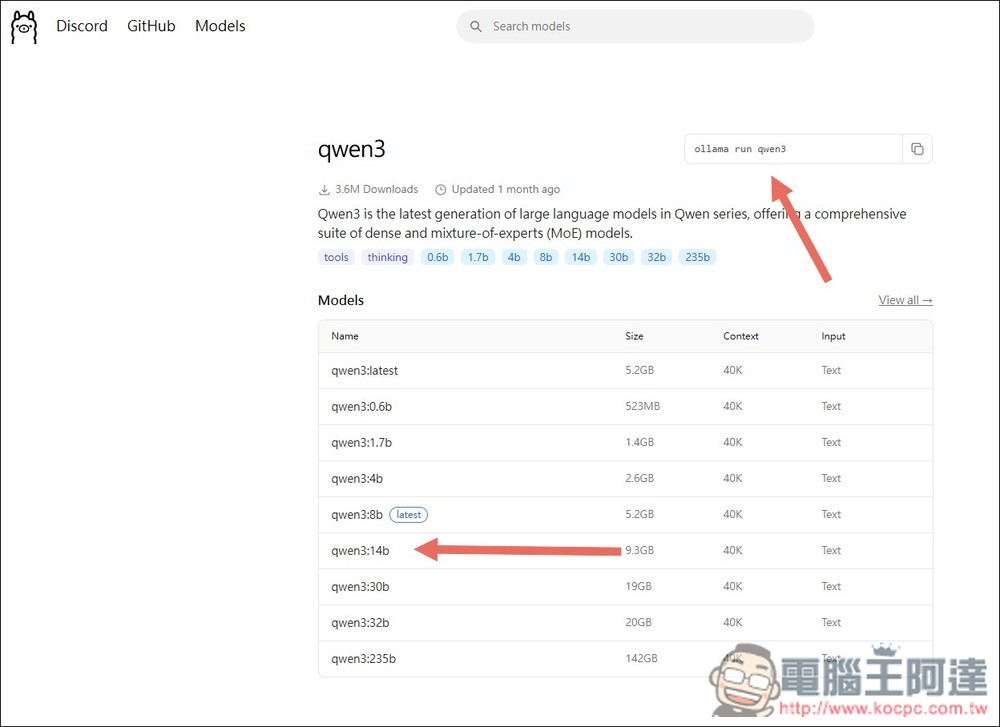The width and height of the screenshot is (1000, 727).
Task: Click the latest badge beside qwen3:8b
Action: (409, 515)
